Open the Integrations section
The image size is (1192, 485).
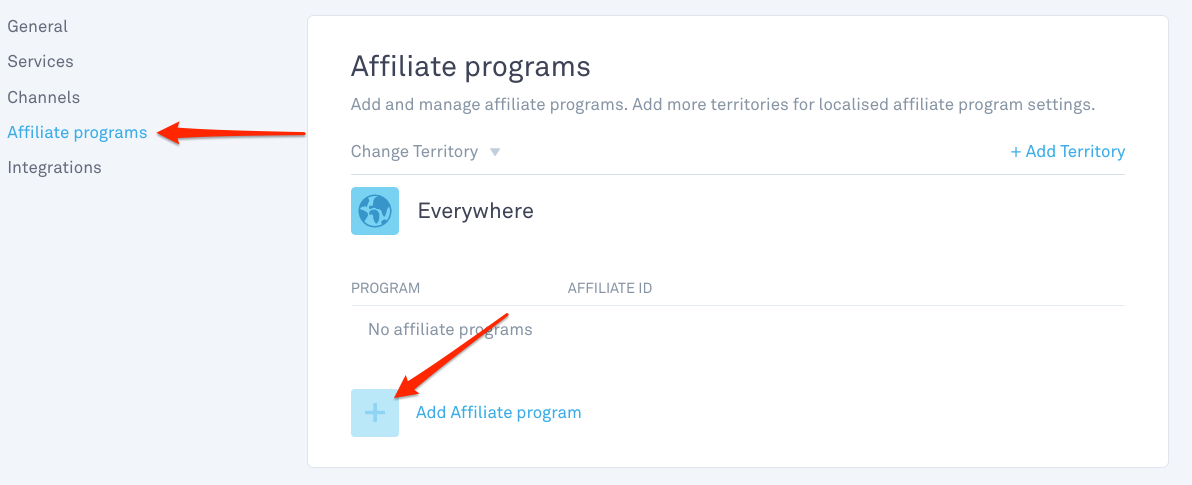click(x=54, y=167)
